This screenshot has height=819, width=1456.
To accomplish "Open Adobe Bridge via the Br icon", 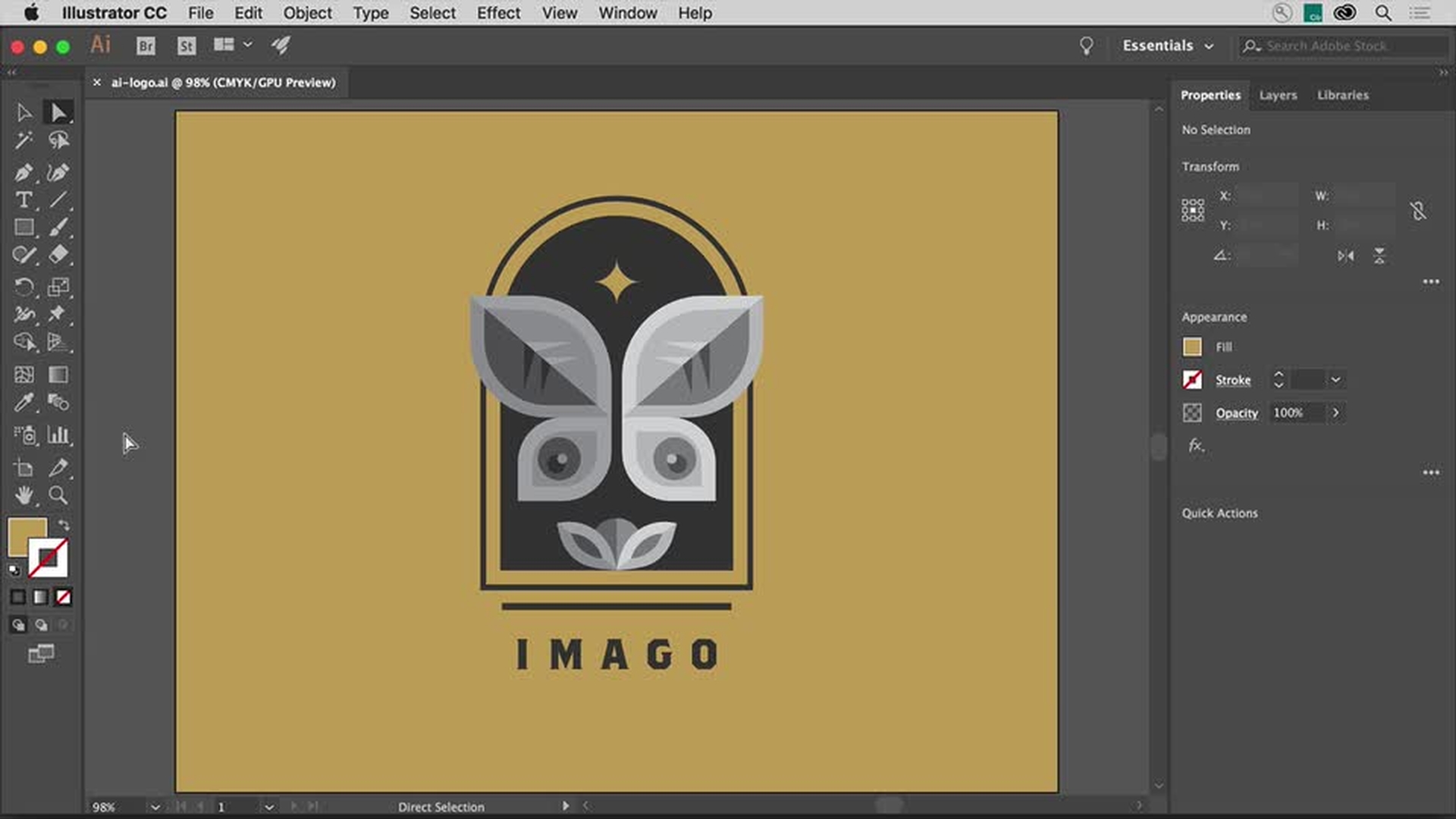I will [145, 45].
